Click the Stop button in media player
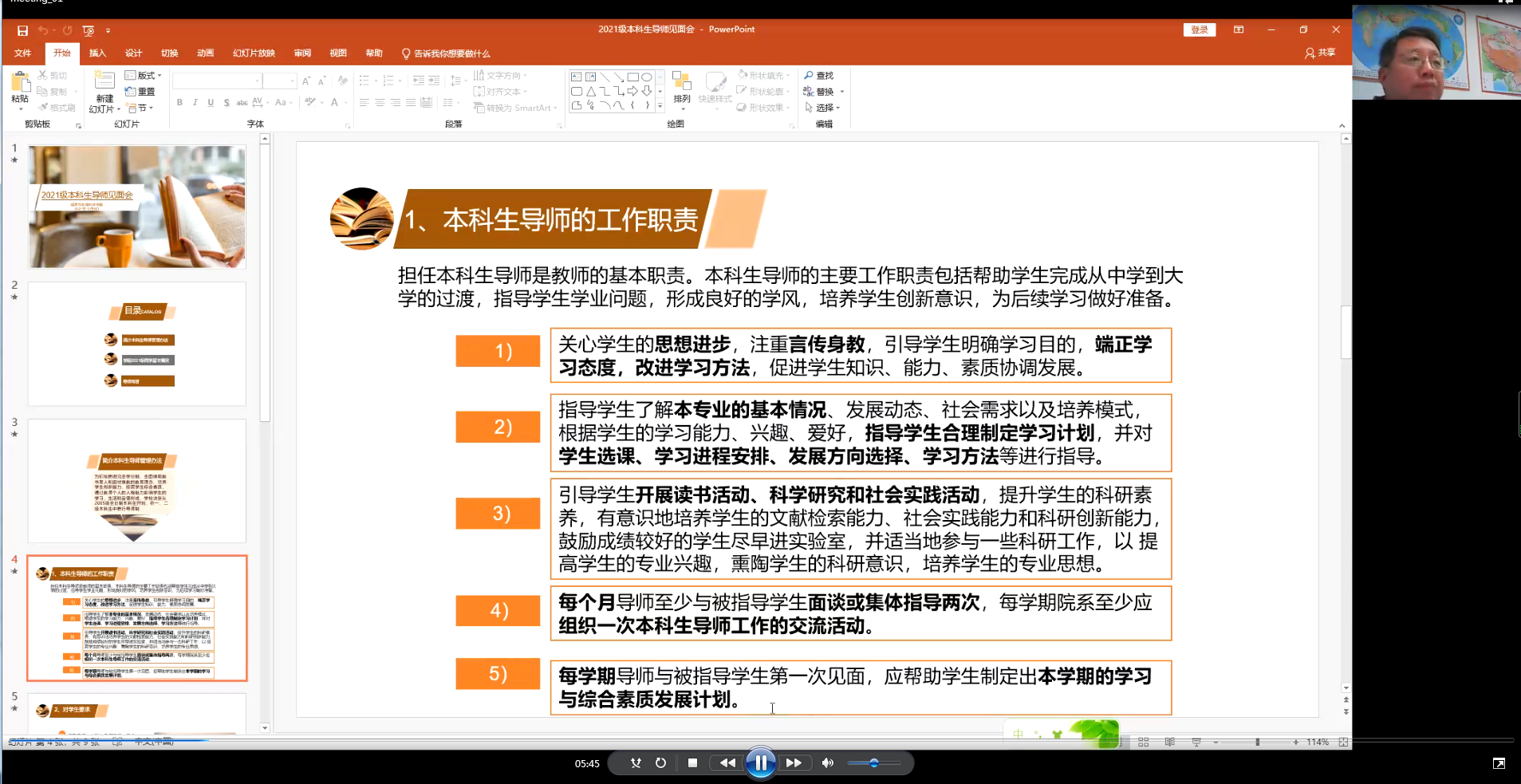 click(x=692, y=763)
